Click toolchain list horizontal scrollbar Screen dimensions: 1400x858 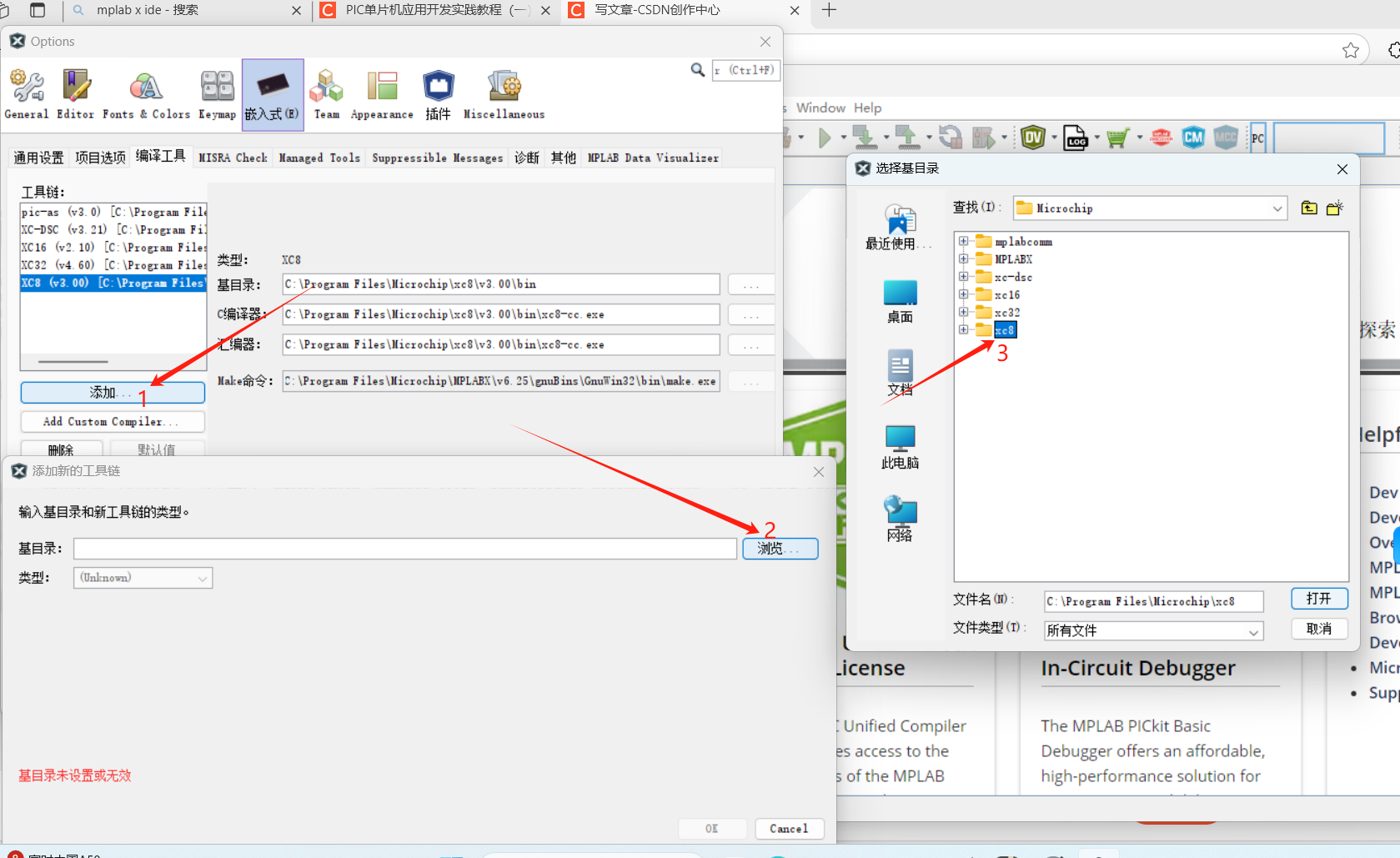(73, 362)
